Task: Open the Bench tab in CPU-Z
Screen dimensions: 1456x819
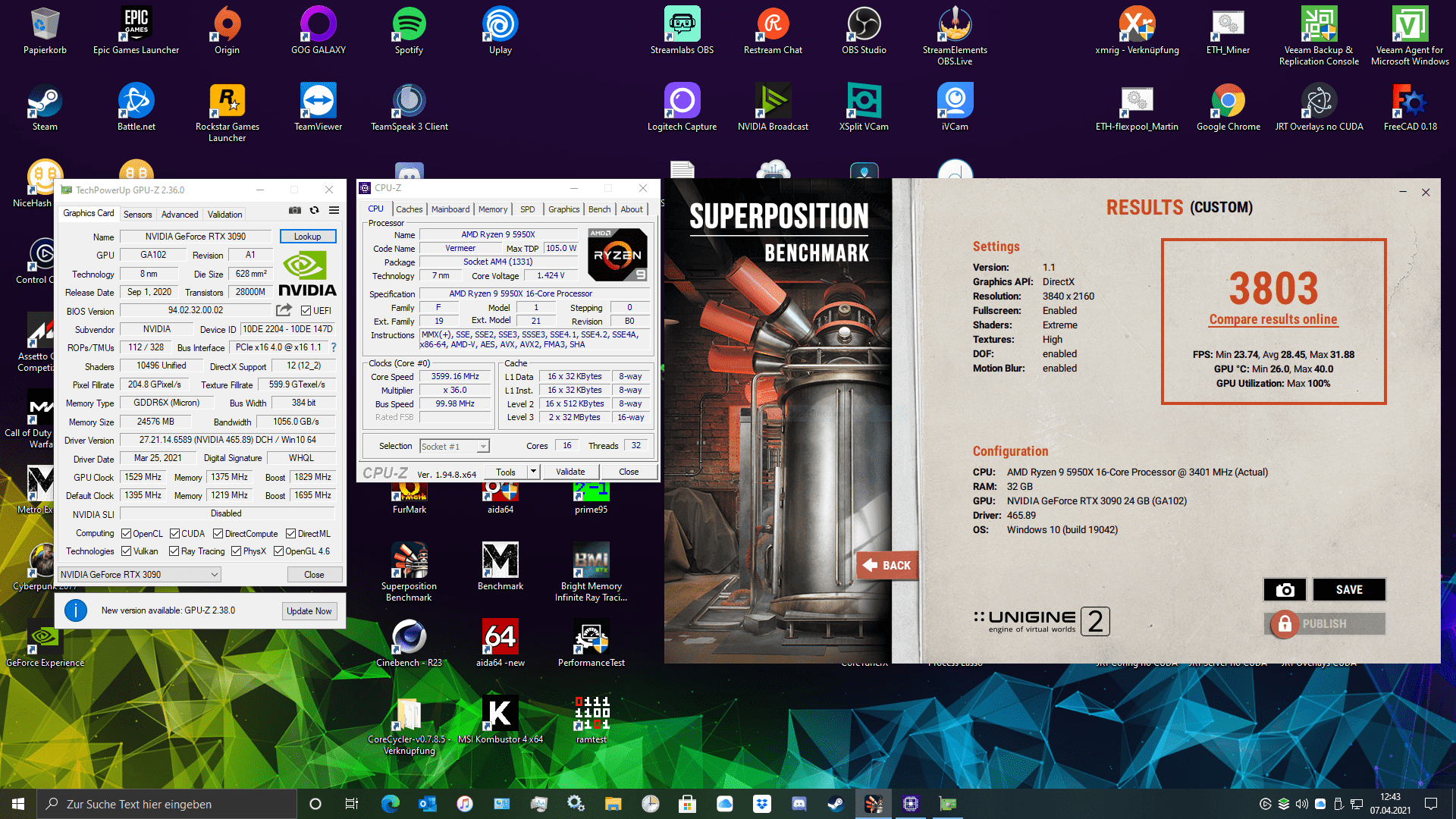Action: coord(599,209)
